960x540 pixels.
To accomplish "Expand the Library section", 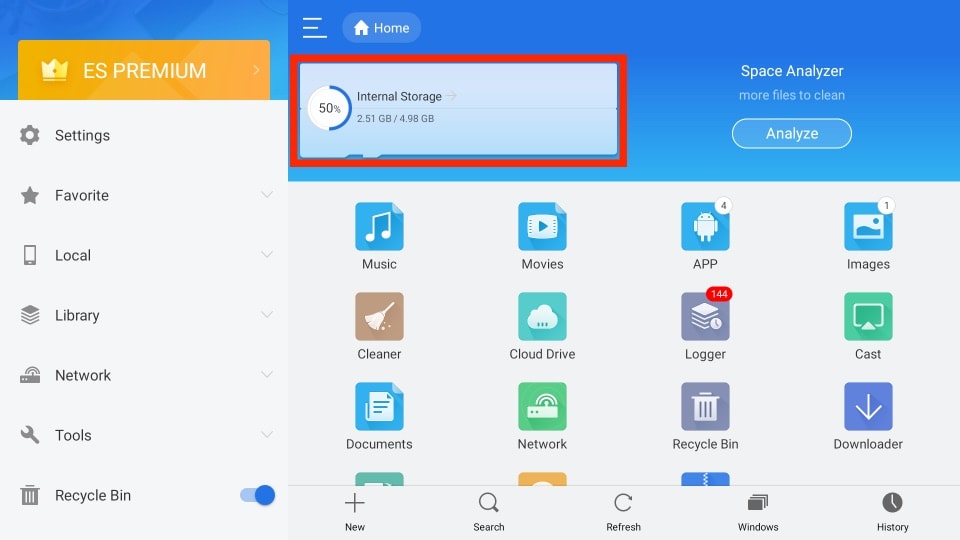I will tap(266, 315).
